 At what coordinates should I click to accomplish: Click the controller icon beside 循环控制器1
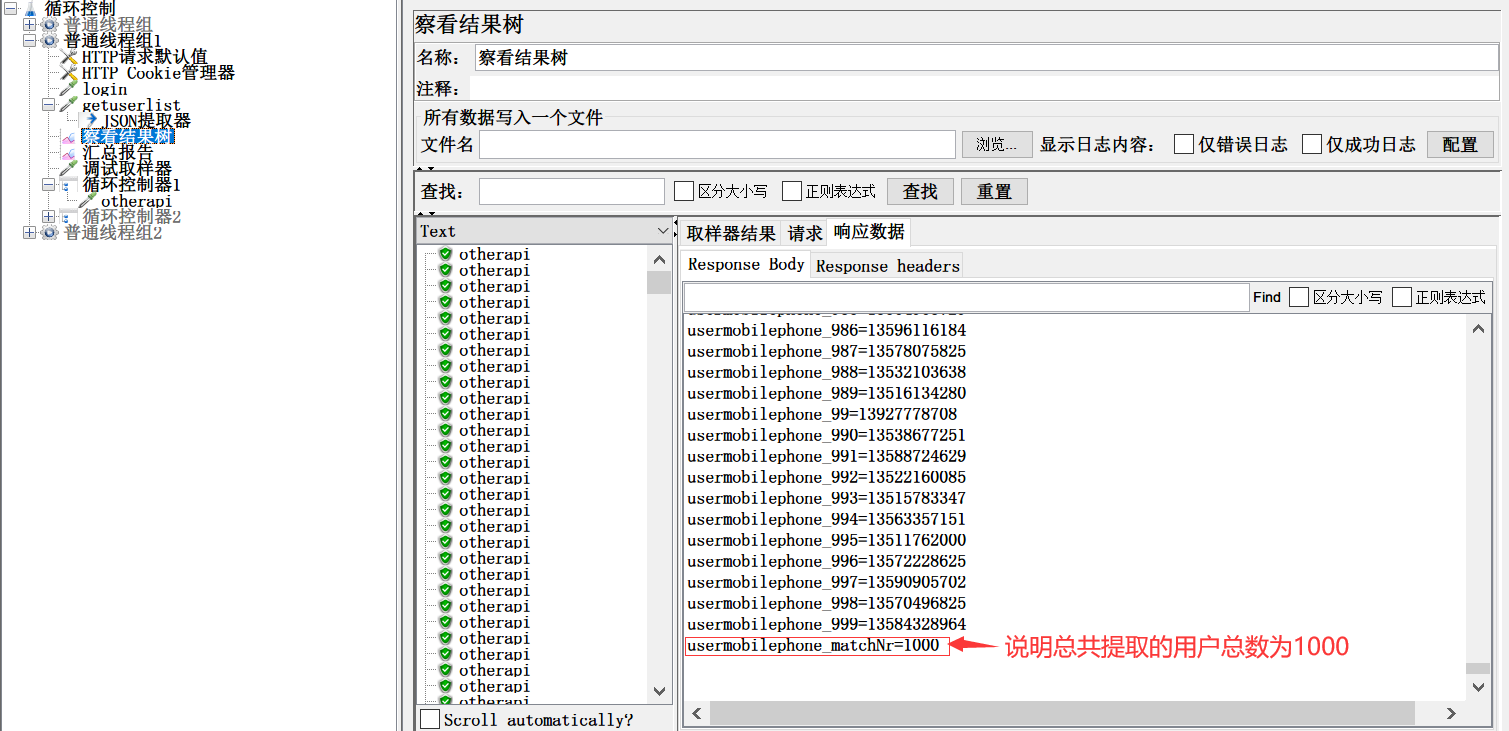pyautogui.click(x=68, y=185)
